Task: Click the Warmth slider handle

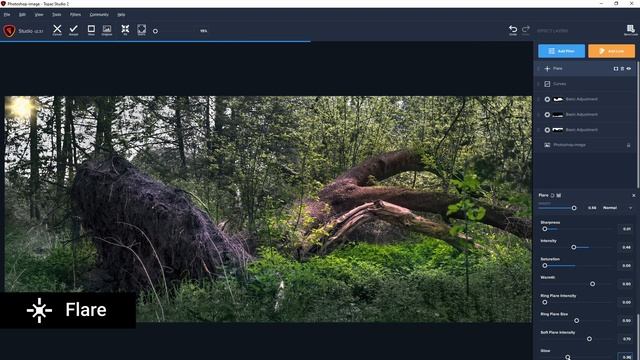Action: (592, 284)
